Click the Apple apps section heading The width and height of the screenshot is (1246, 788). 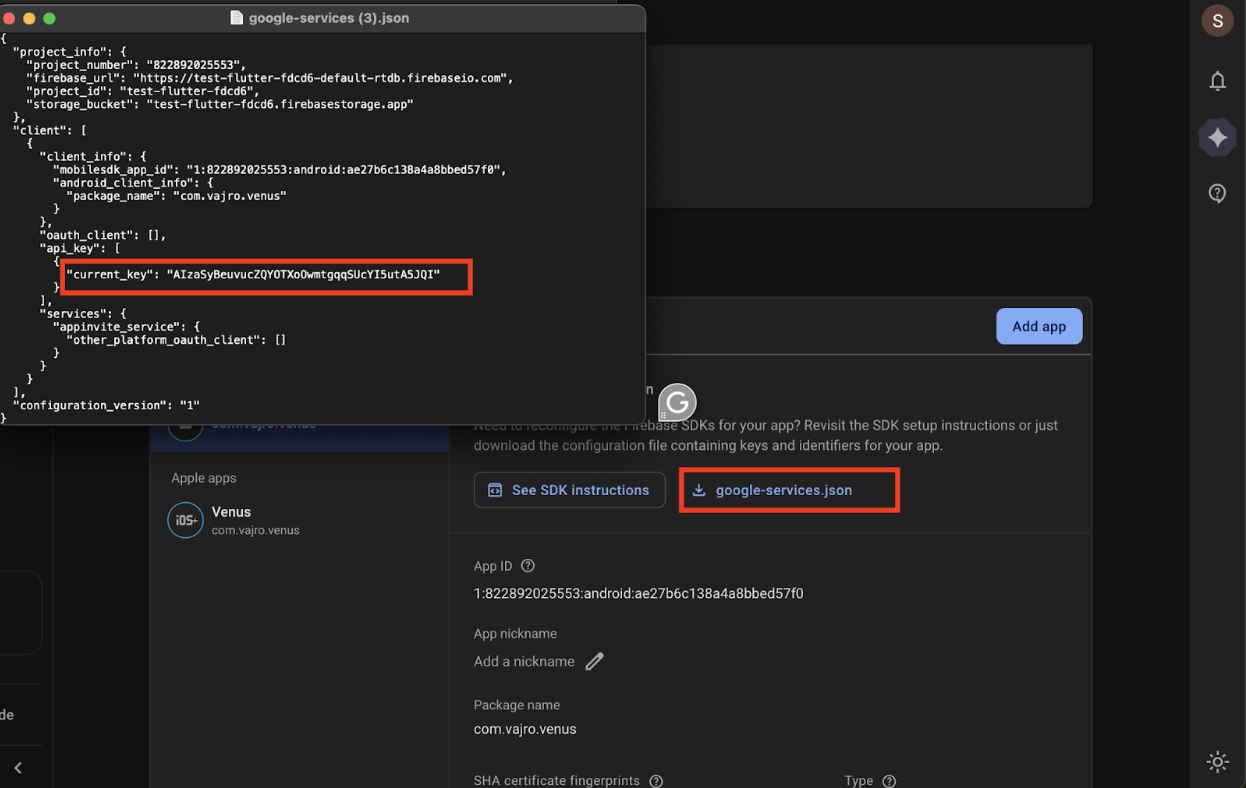[x=204, y=478]
